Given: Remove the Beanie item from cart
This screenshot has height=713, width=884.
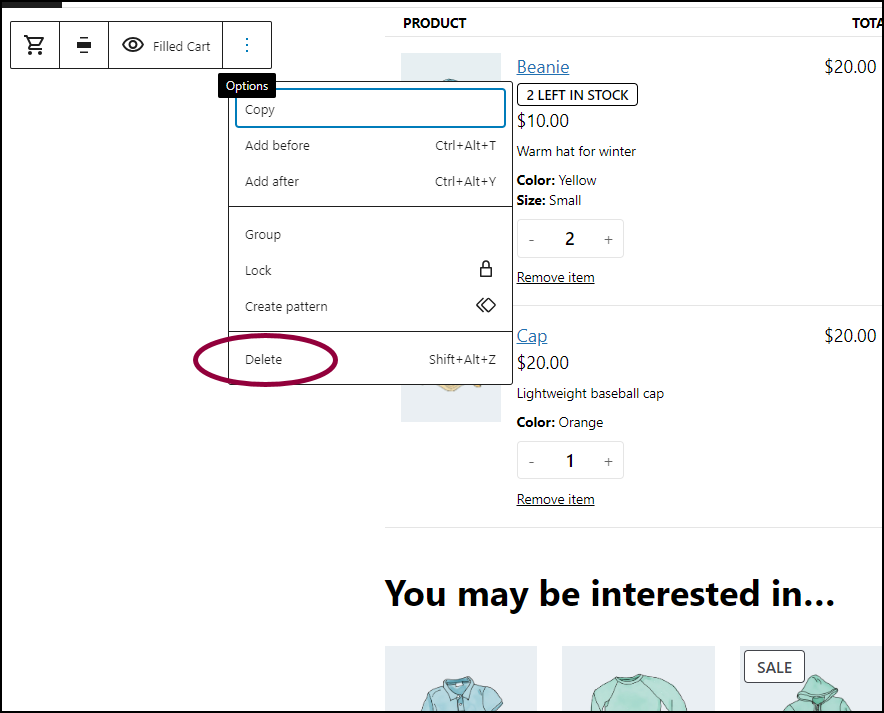Looking at the screenshot, I should 555,277.
